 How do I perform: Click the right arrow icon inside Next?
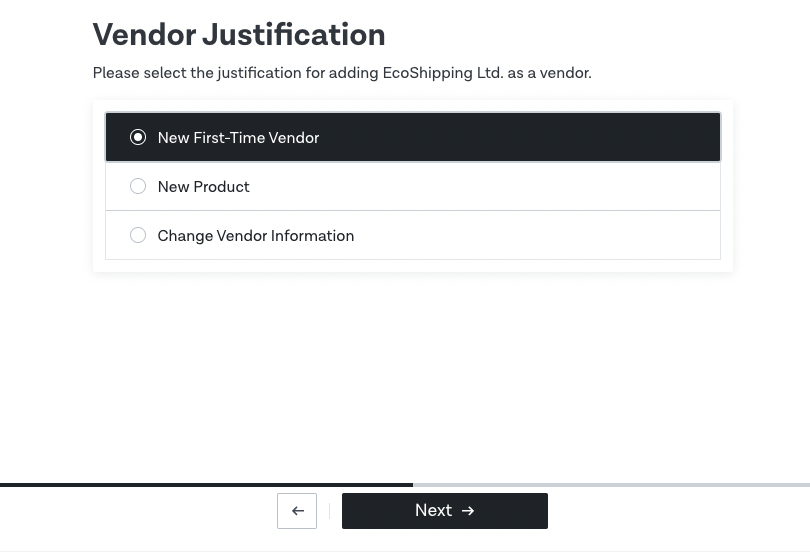pos(468,511)
